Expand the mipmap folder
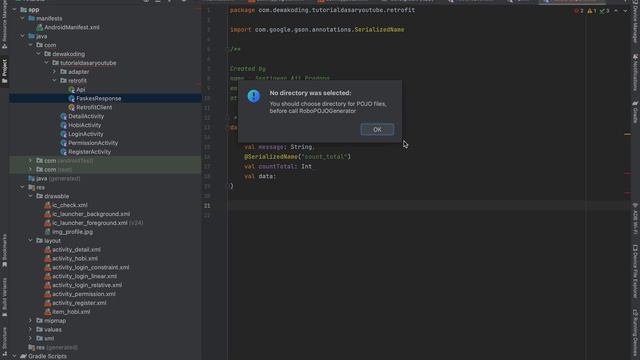 point(30,321)
